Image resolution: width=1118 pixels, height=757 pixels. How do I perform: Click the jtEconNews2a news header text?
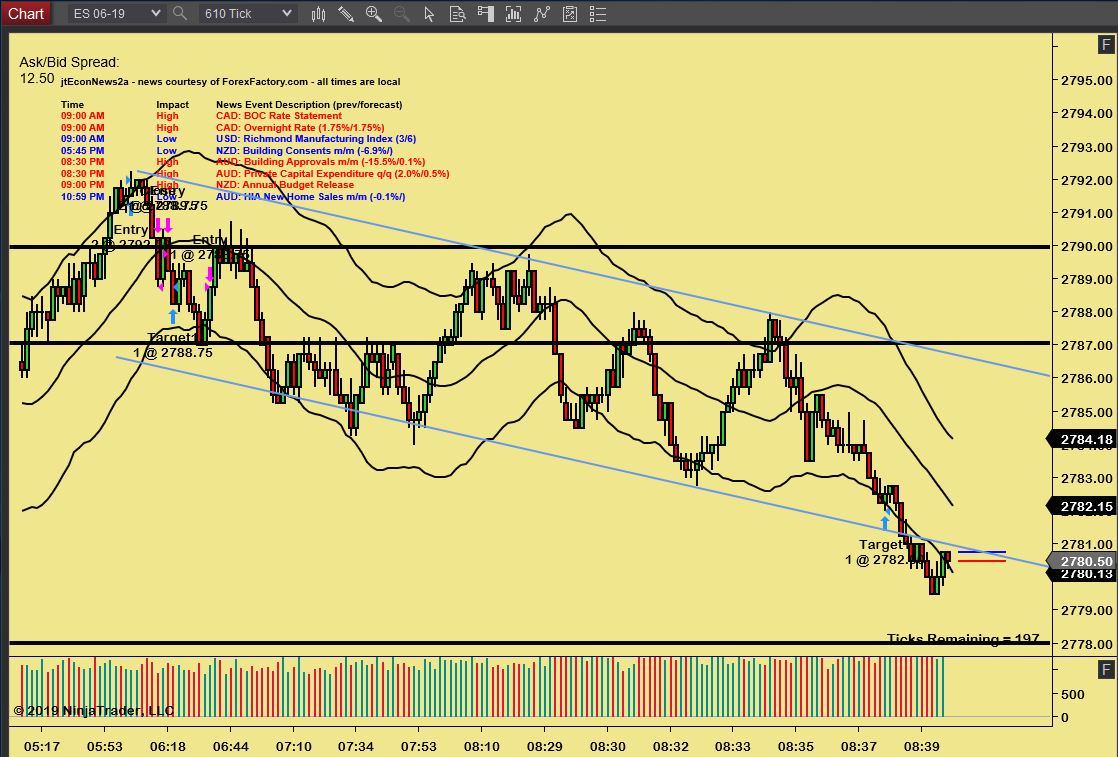click(230, 82)
